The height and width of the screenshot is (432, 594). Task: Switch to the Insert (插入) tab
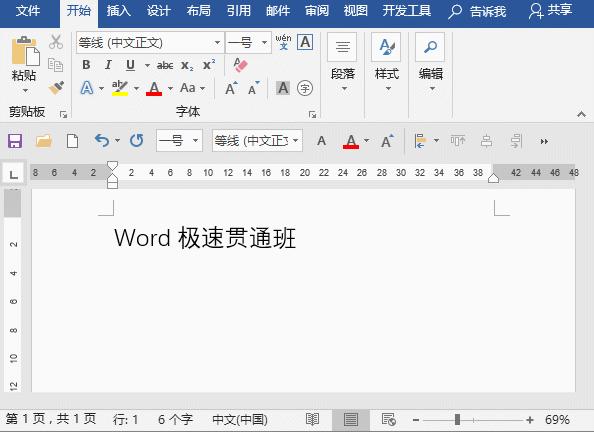(119, 11)
